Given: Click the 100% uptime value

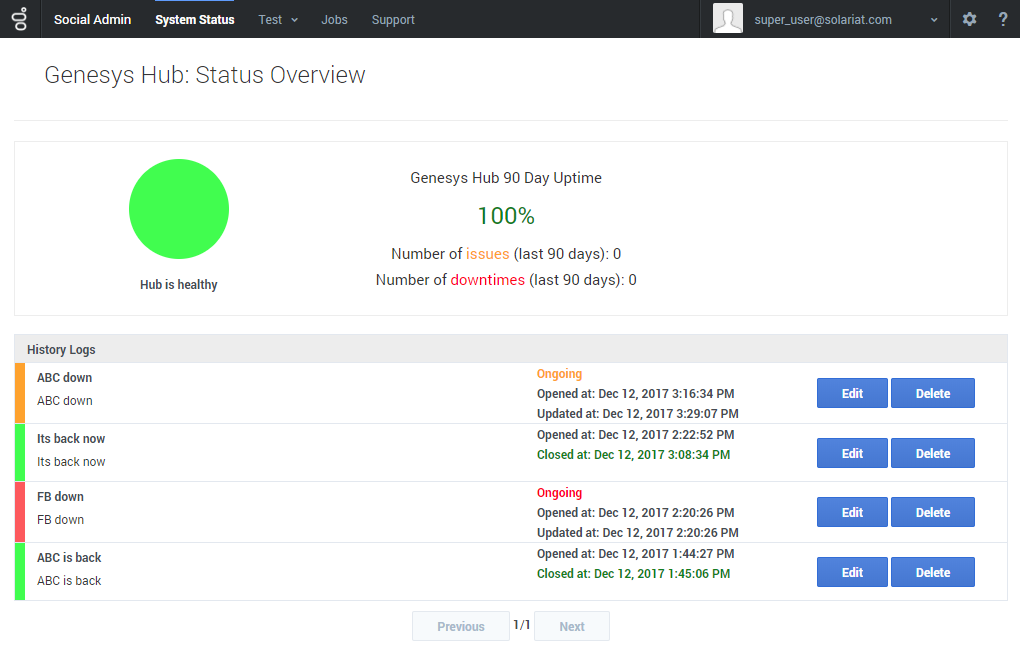Looking at the screenshot, I should click(506, 215).
